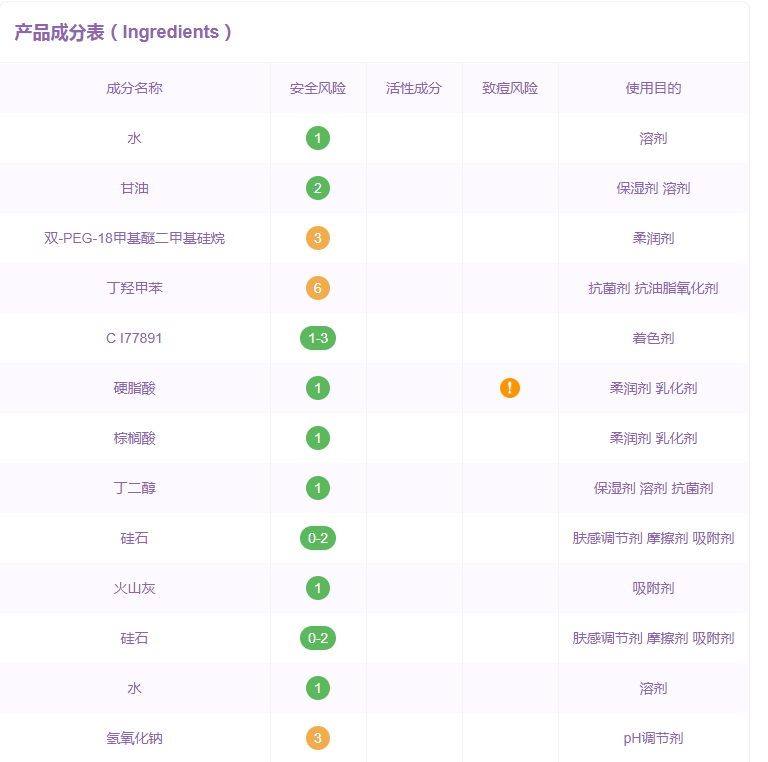Click safety badge 1 in the 硬脂酸 row
The width and height of the screenshot is (768, 762).
point(317,388)
